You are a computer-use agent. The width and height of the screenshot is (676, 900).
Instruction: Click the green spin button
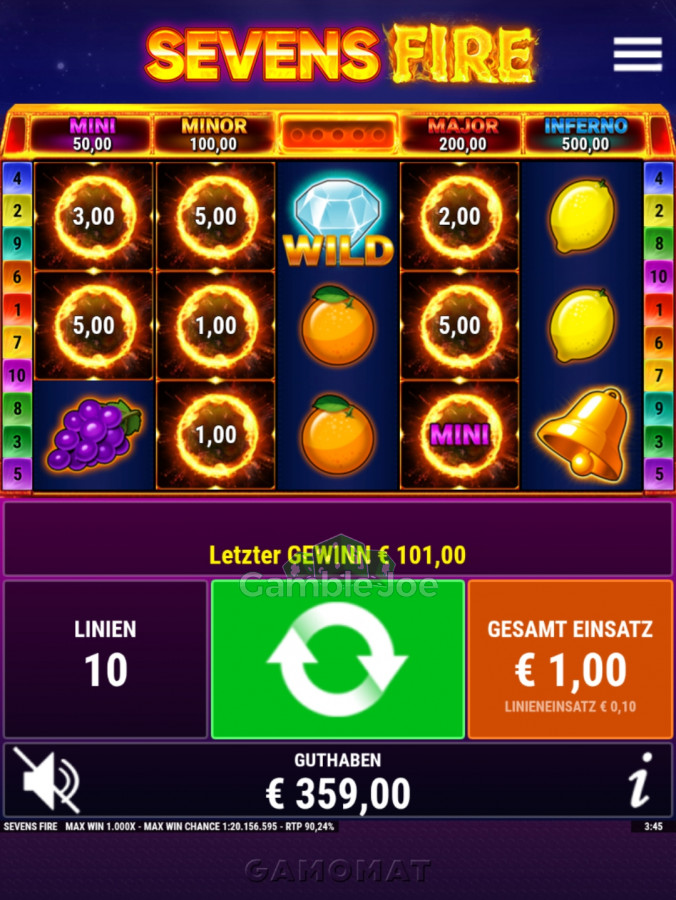(x=338, y=659)
